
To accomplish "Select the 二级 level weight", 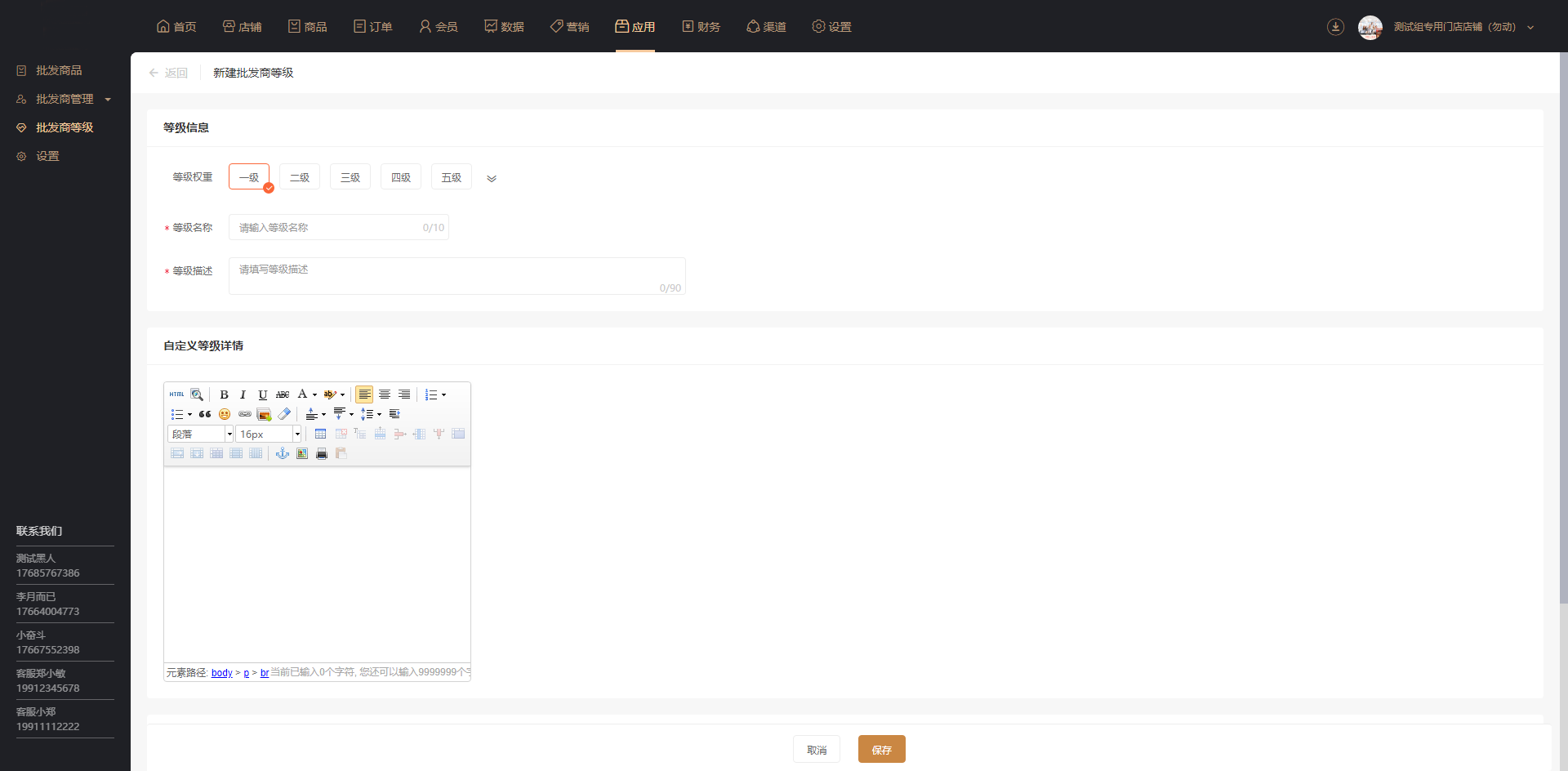I will coord(300,176).
